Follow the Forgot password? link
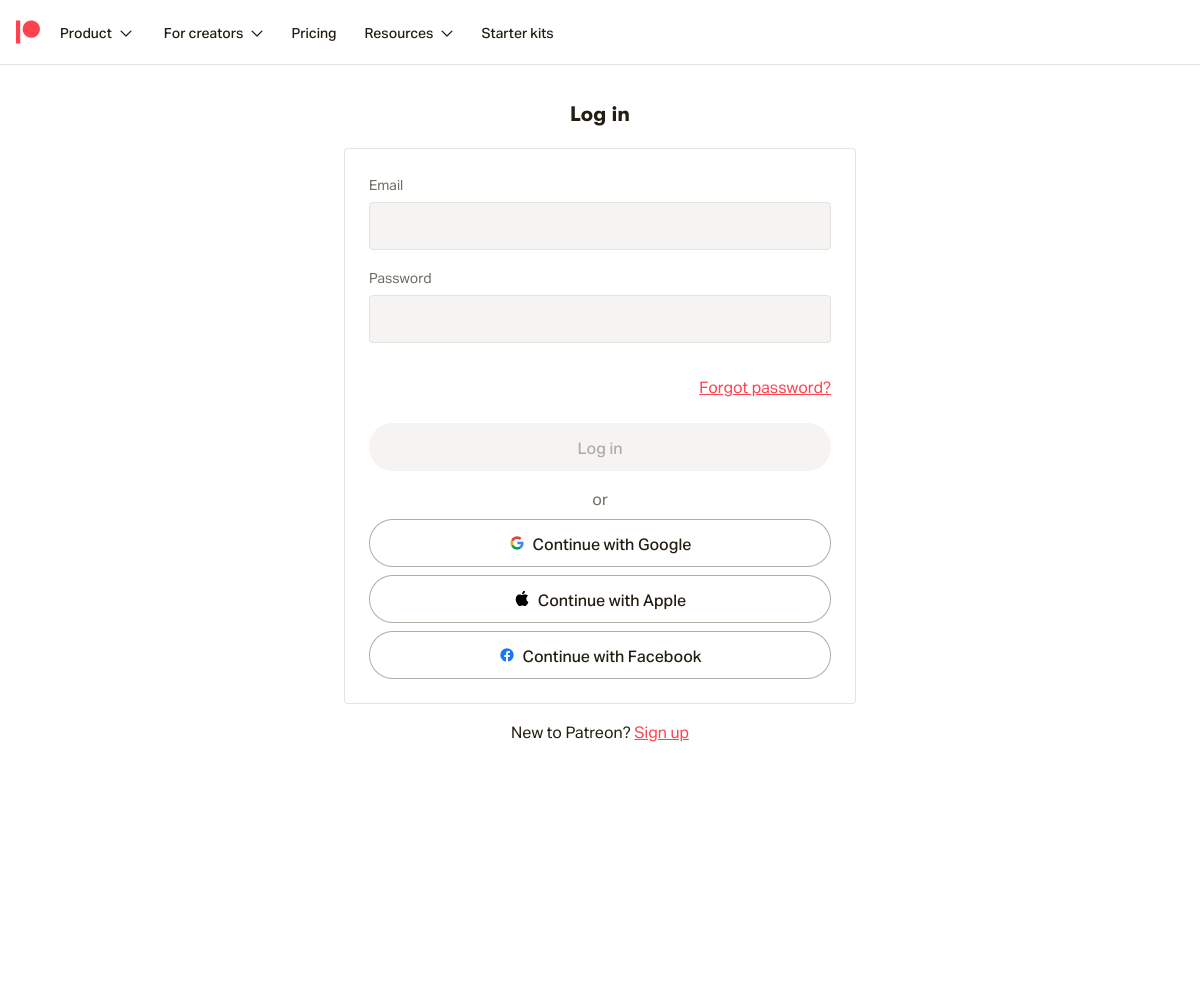Viewport: 1200px width, 1000px height. pos(765,387)
